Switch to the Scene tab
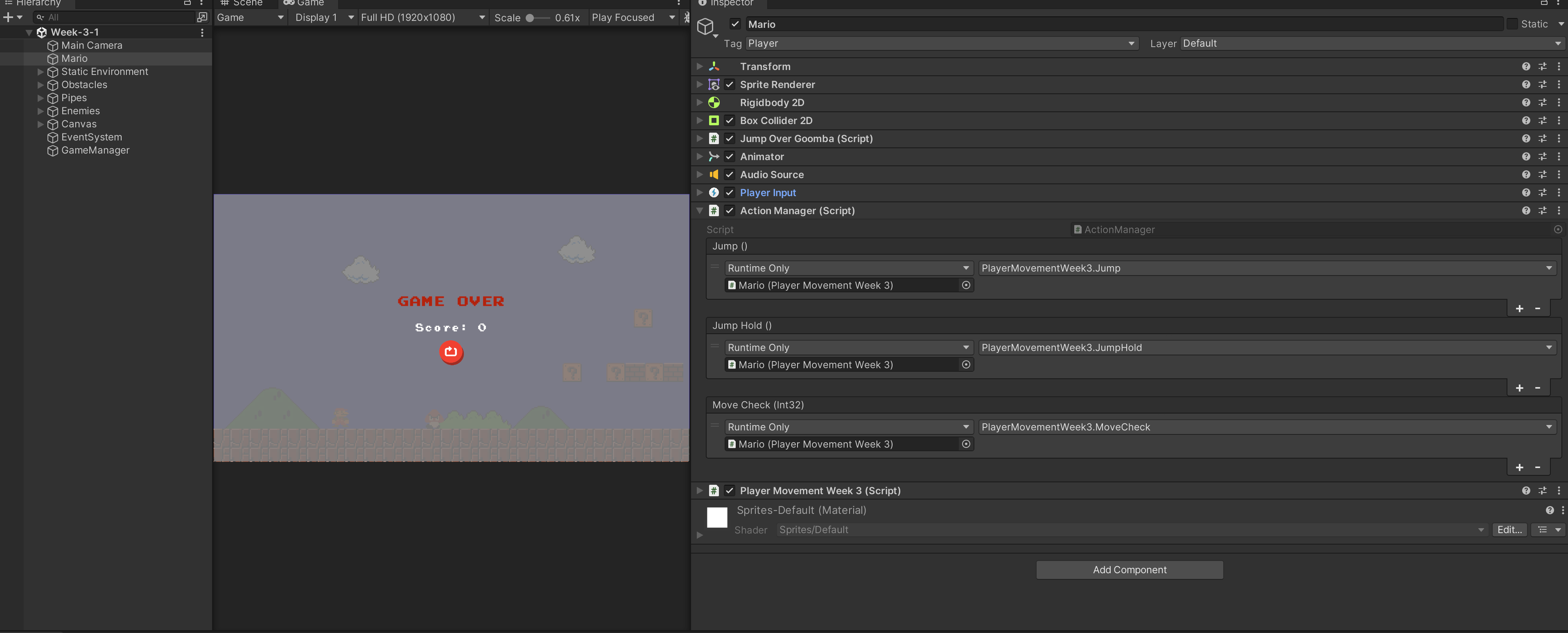This screenshot has height=633, width=1568. pos(242,3)
